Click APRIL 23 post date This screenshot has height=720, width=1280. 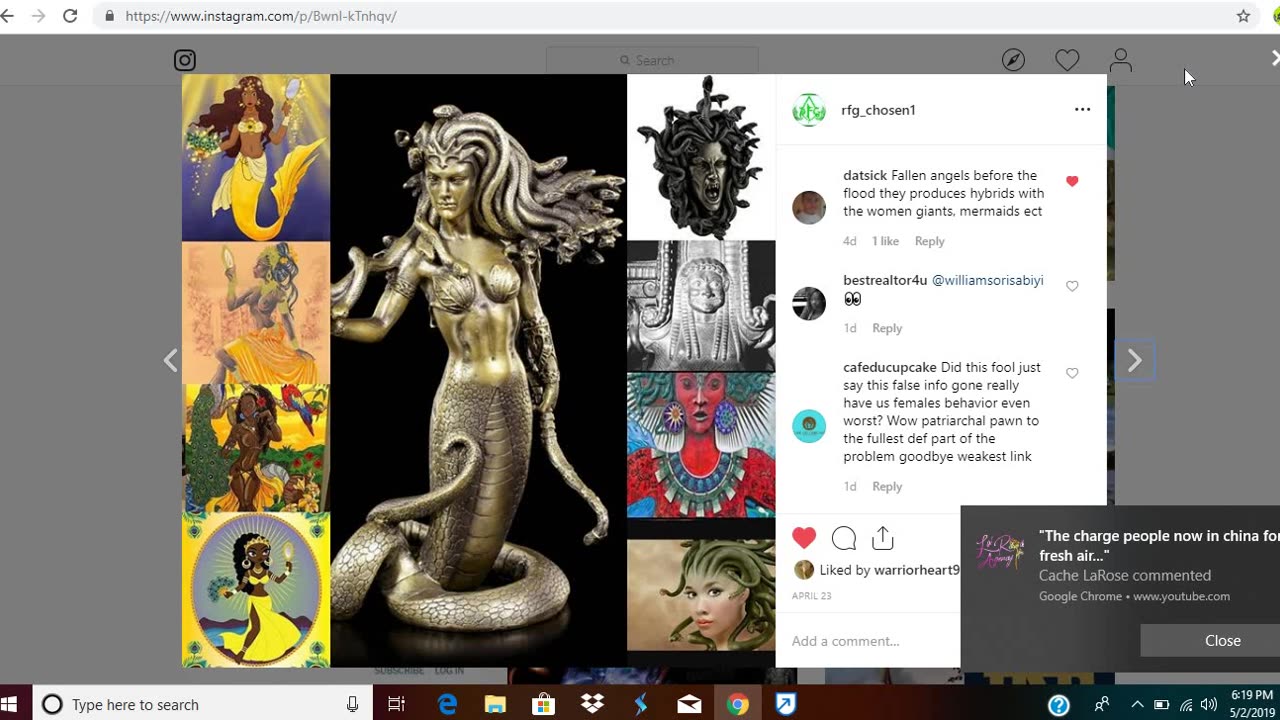coord(811,596)
